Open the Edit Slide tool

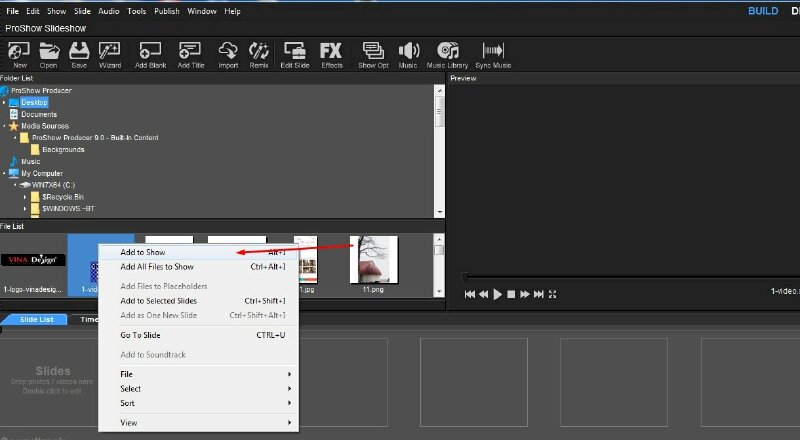pos(294,55)
